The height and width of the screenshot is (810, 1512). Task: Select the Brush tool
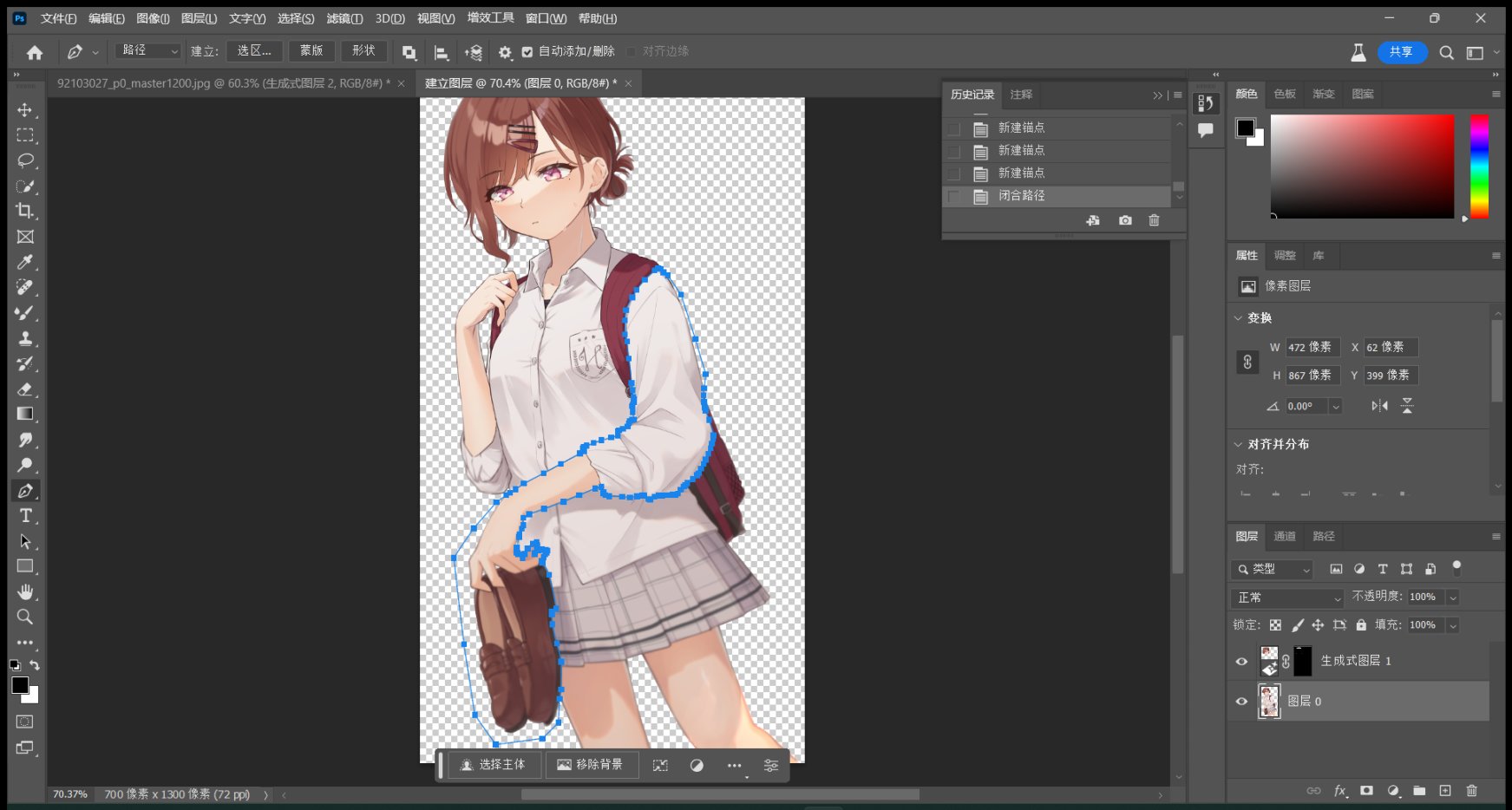[25, 313]
